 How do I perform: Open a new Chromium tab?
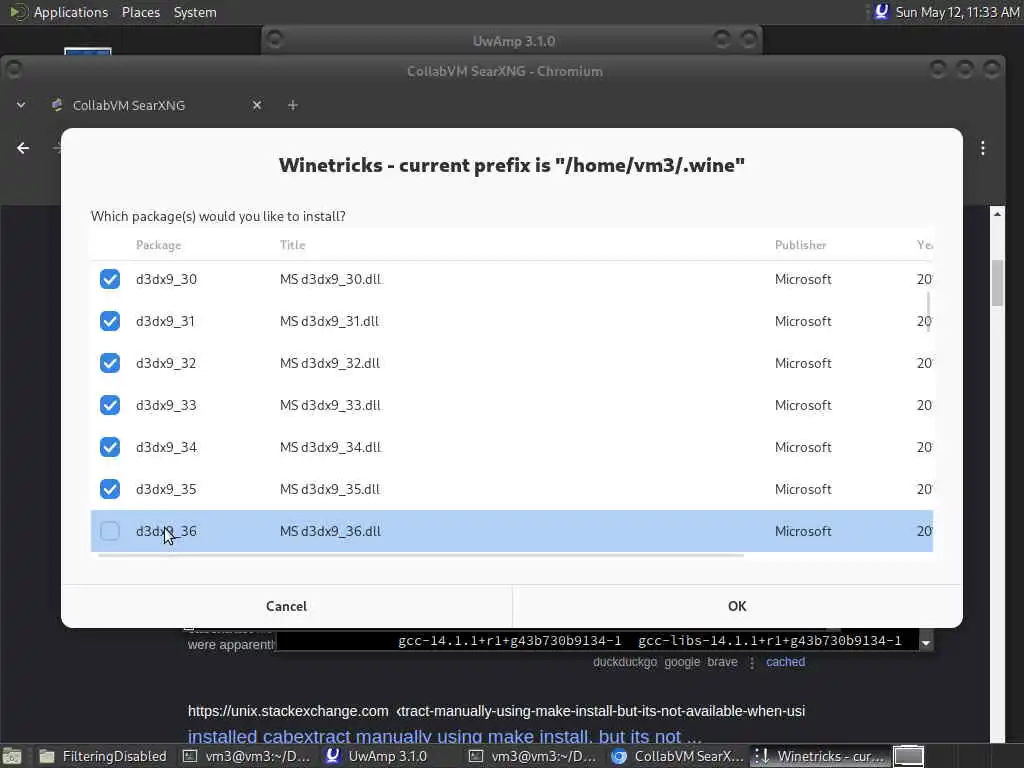(293, 105)
